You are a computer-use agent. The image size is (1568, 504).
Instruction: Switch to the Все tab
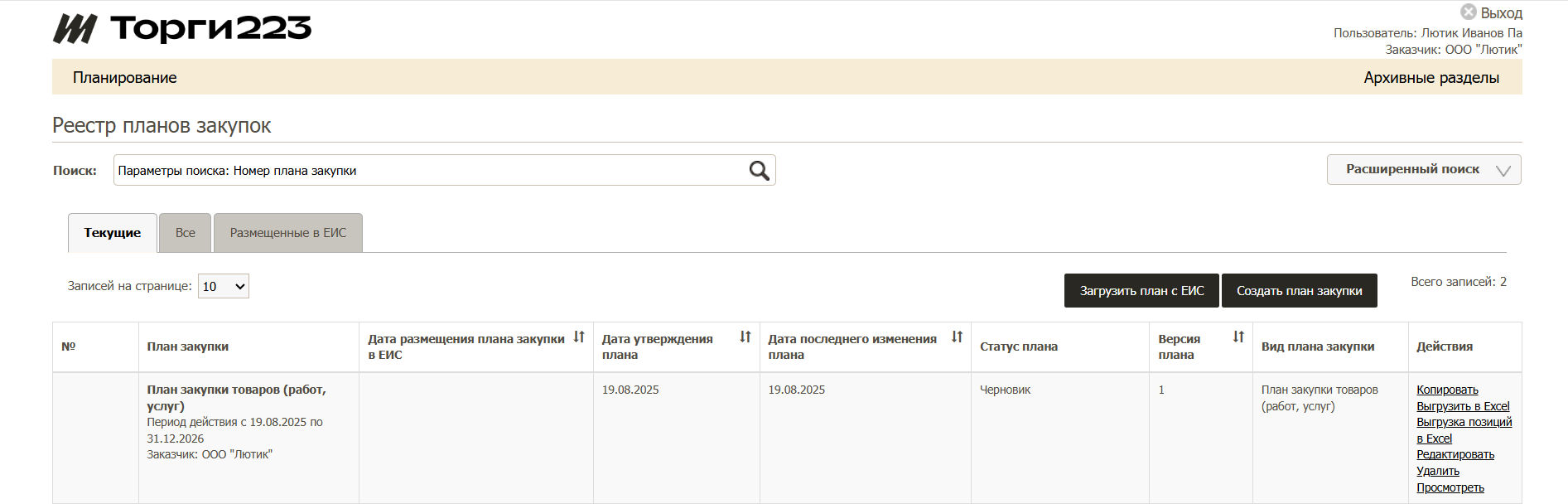(186, 233)
